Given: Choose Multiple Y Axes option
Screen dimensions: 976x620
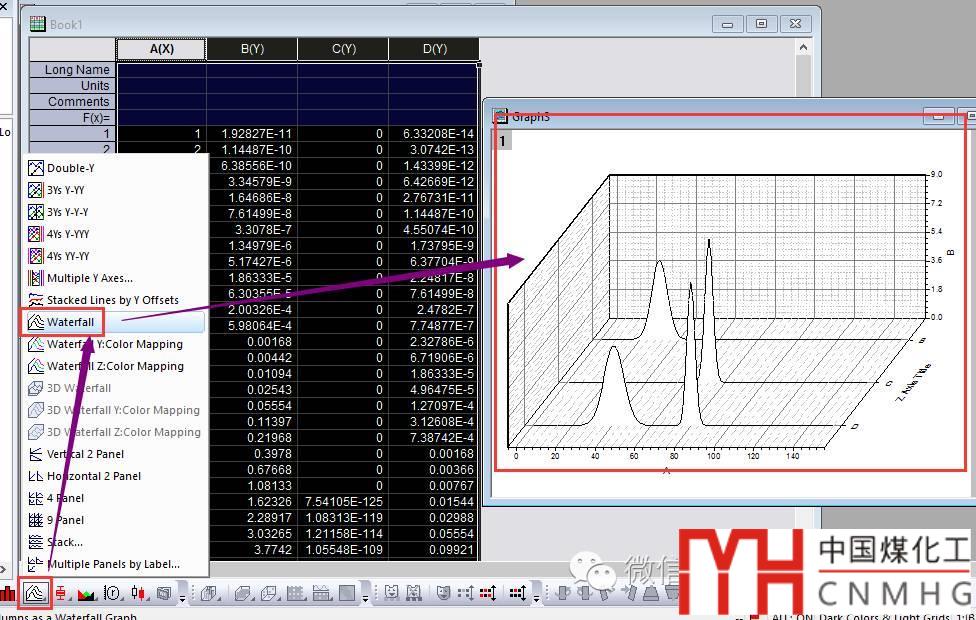Looking at the screenshot, I should pyautogui.click(x=89, y=278).
